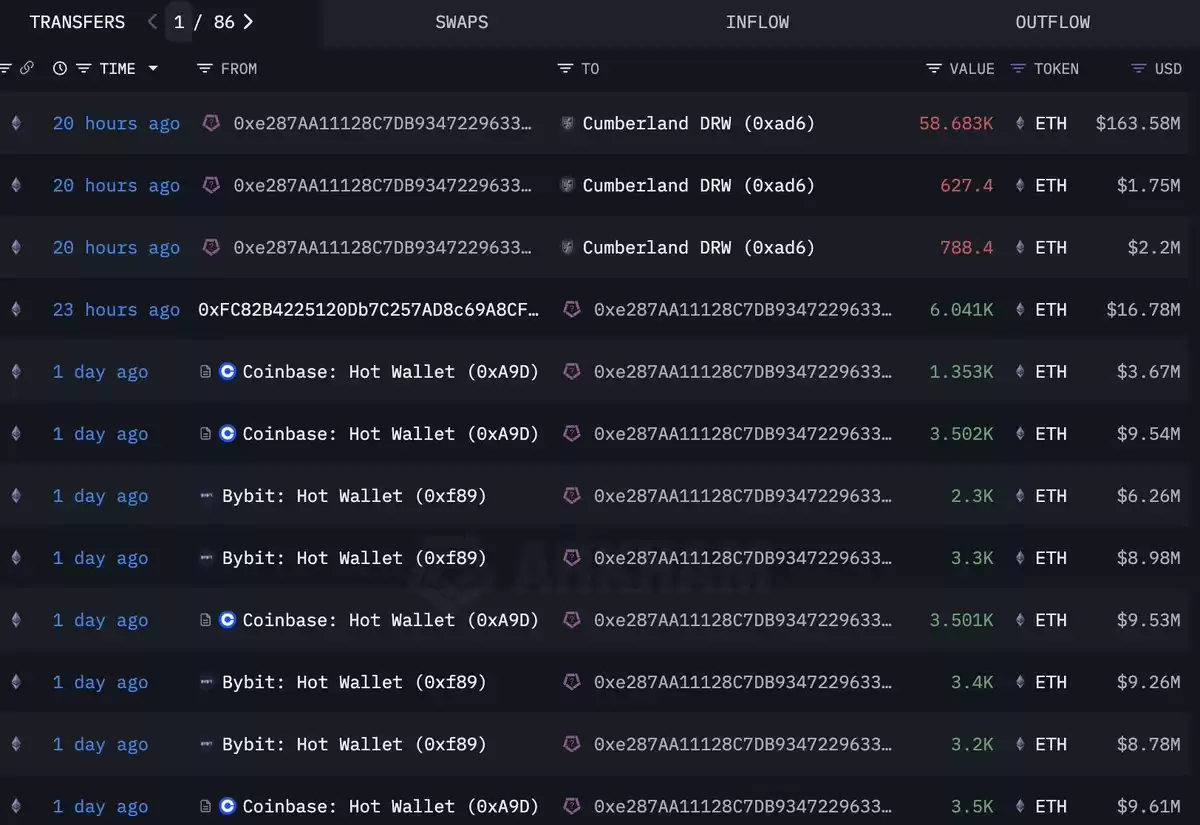Switch to the OUTFLOW tab
Screen dimensions: 1200x825
(1053, 22)
